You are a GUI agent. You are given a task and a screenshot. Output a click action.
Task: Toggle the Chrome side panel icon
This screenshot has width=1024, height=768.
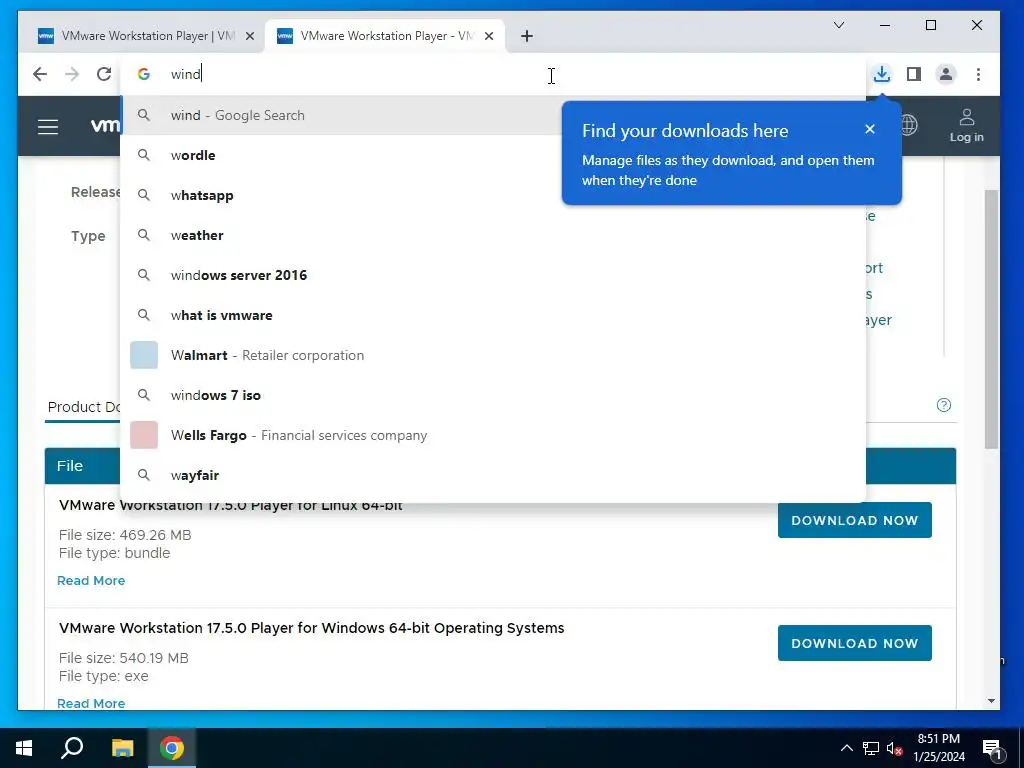[914, 74]
